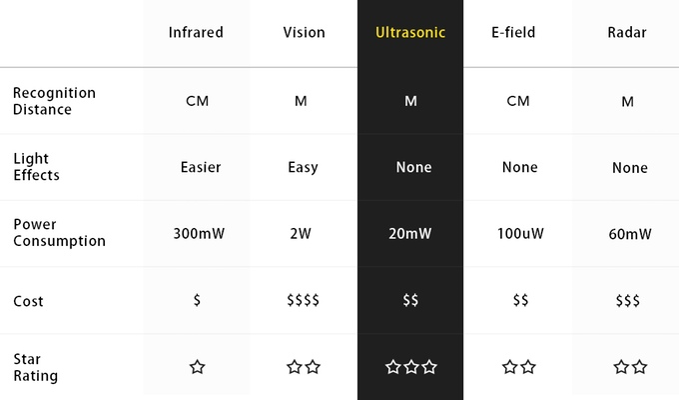Click the Power Consumption row label
679x400 pixels.
click(x=59, y=233)
